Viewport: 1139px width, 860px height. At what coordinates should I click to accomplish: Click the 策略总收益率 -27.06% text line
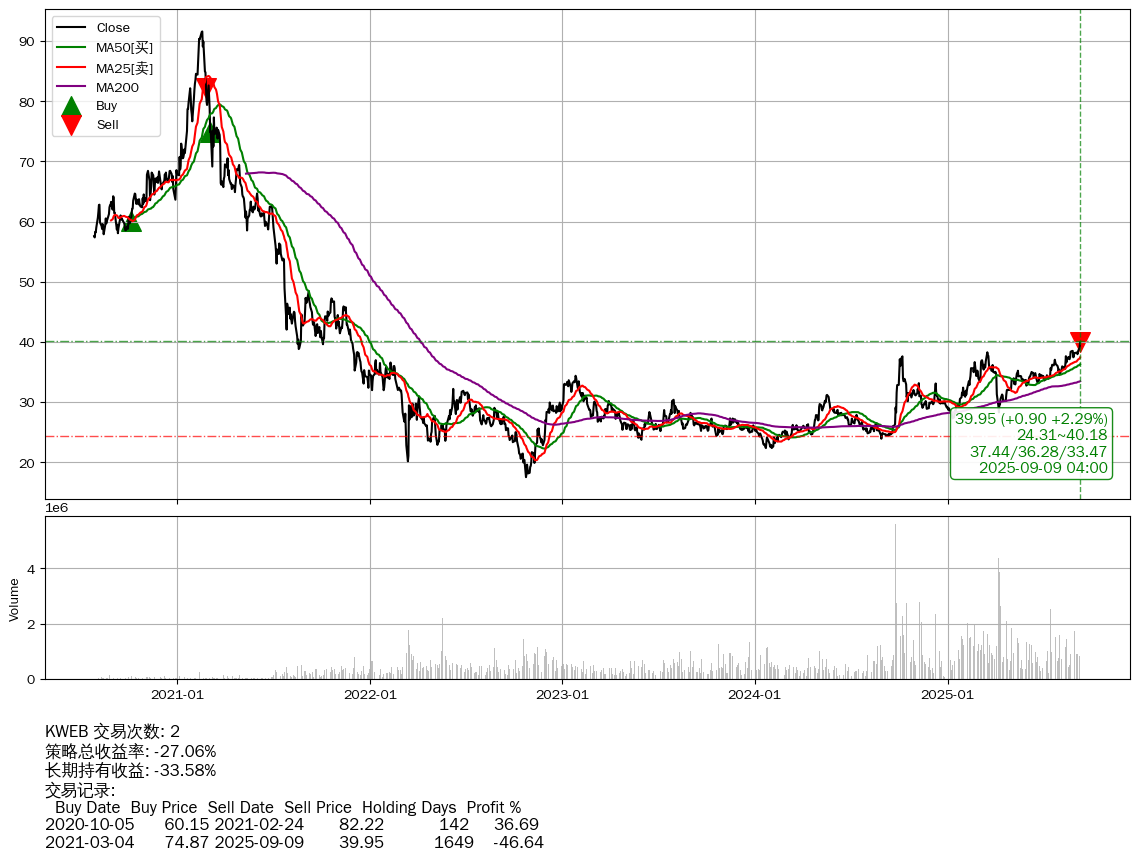(131, 751)
